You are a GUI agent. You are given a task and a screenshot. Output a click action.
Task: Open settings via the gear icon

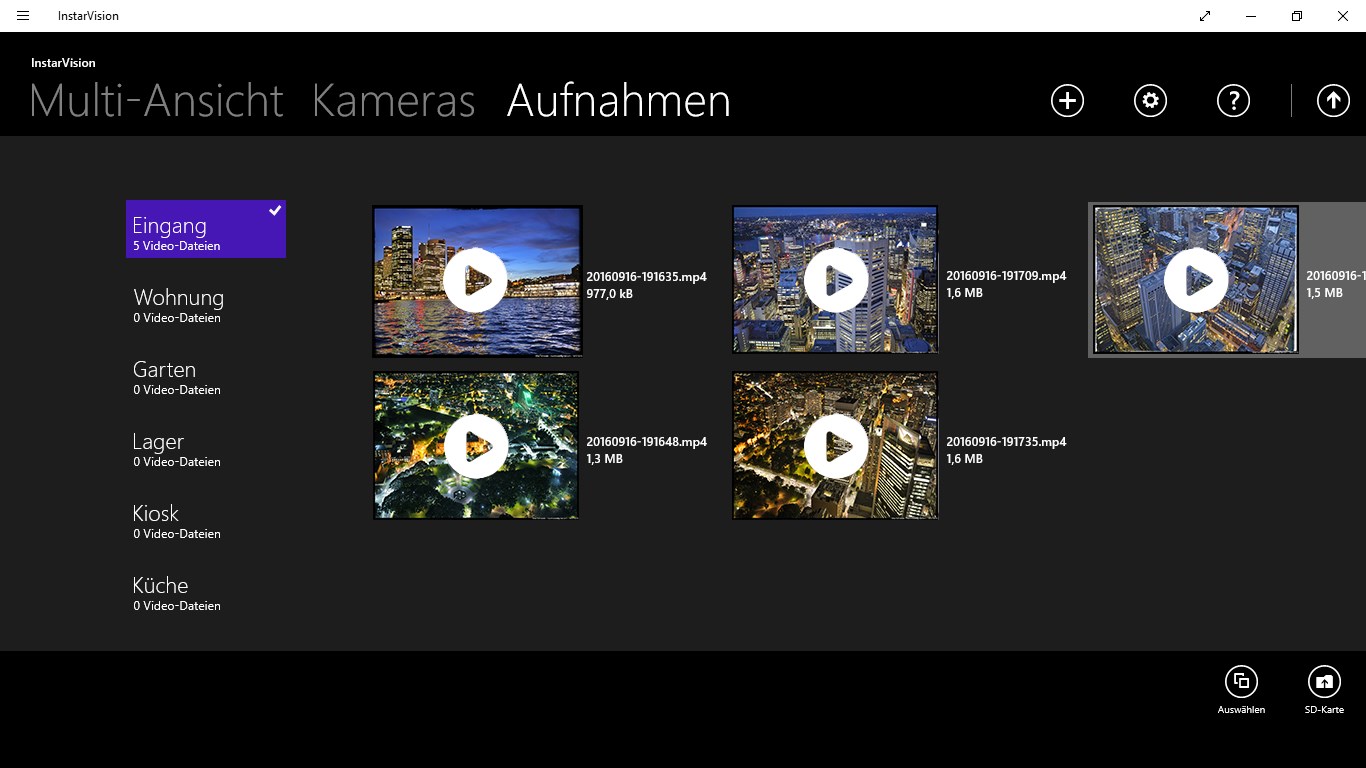(1150, 100)
